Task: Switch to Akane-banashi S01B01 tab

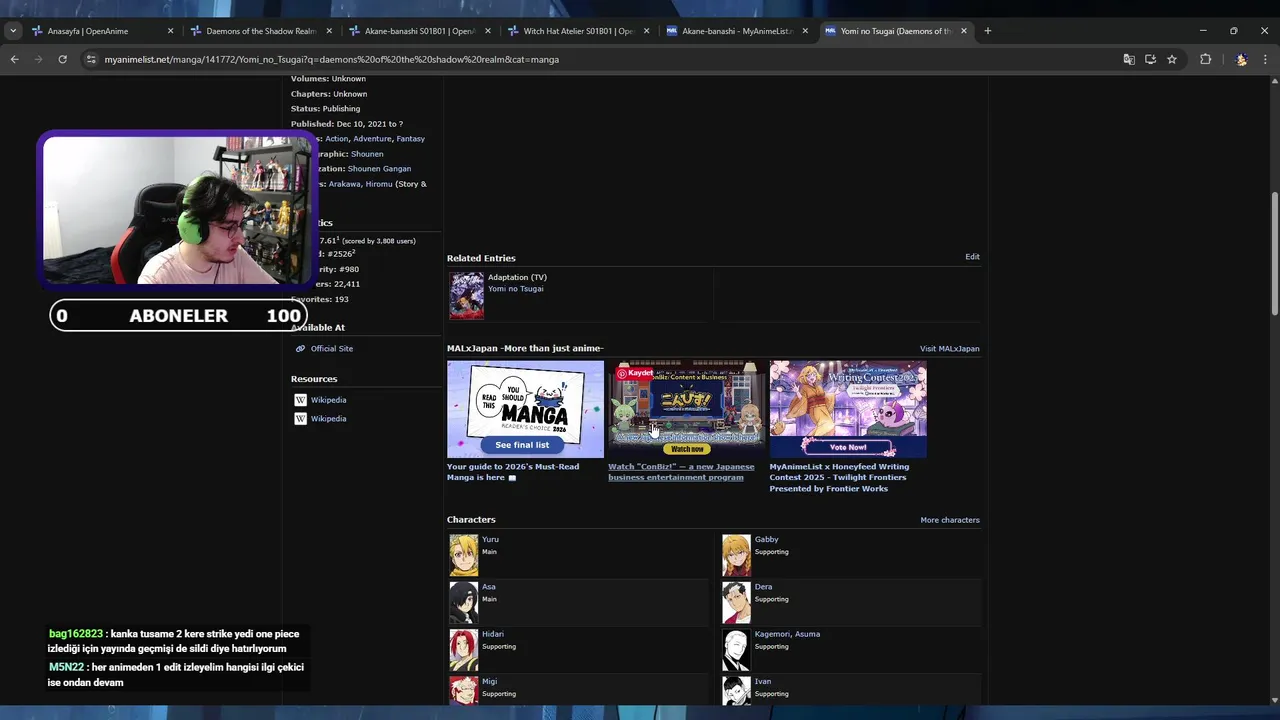Action: click(x=420, y=31)
